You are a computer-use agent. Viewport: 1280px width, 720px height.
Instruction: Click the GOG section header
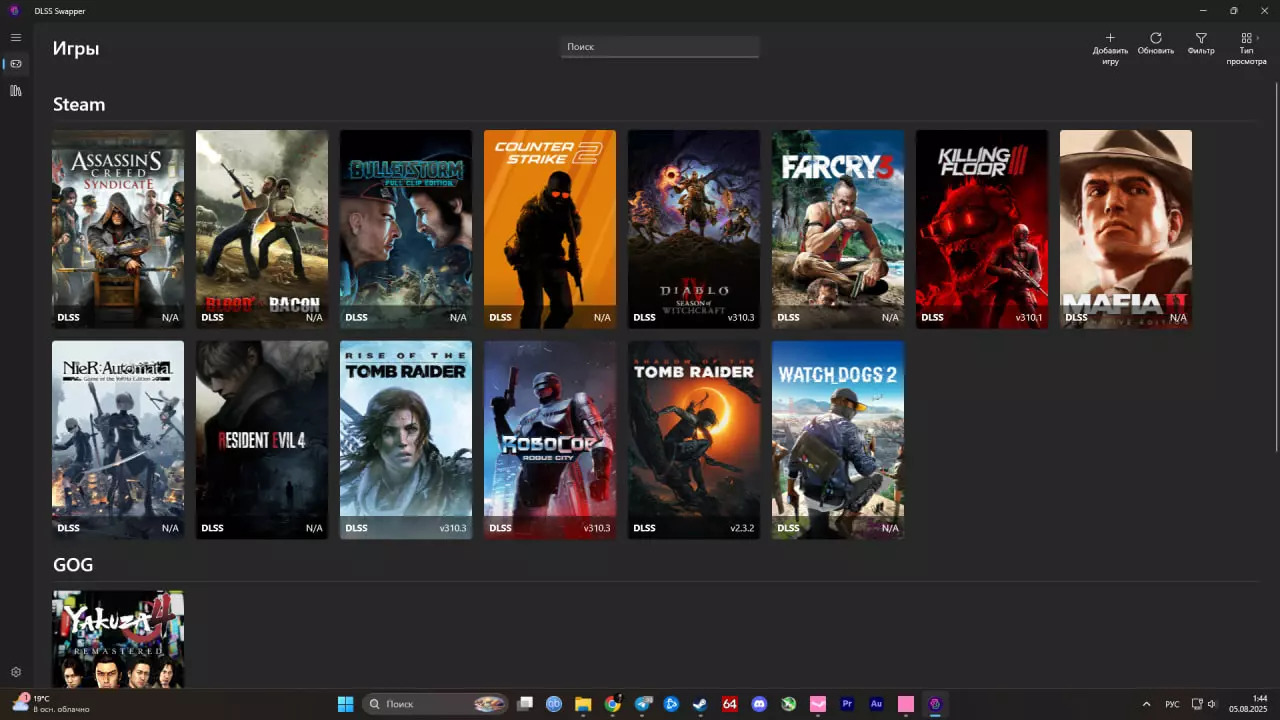tap(73, 565)
